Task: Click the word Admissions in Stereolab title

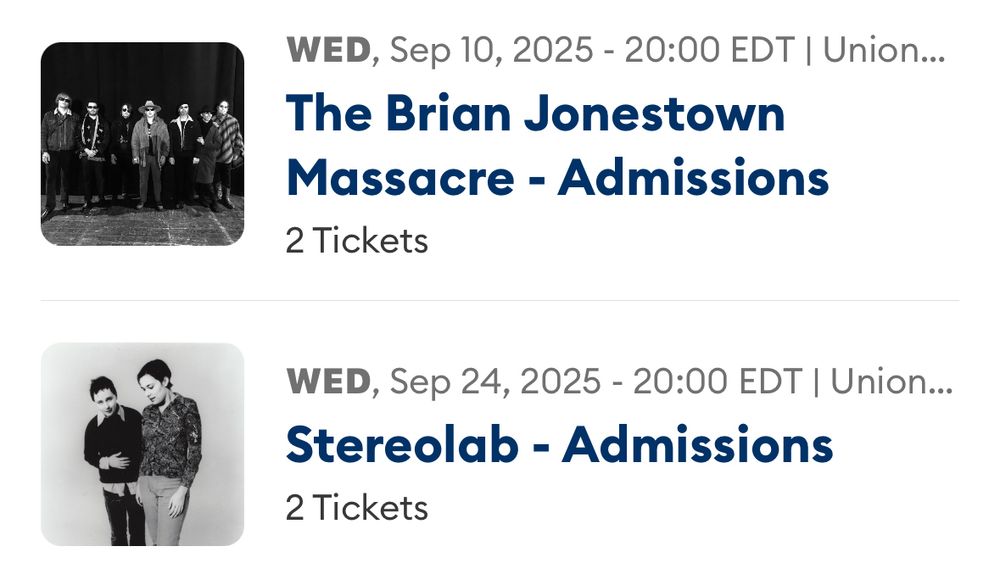Action: point(697,445)
